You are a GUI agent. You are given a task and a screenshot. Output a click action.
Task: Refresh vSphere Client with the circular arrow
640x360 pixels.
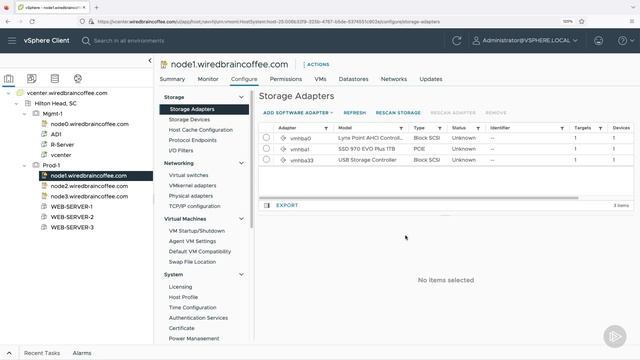coord(457,40)
